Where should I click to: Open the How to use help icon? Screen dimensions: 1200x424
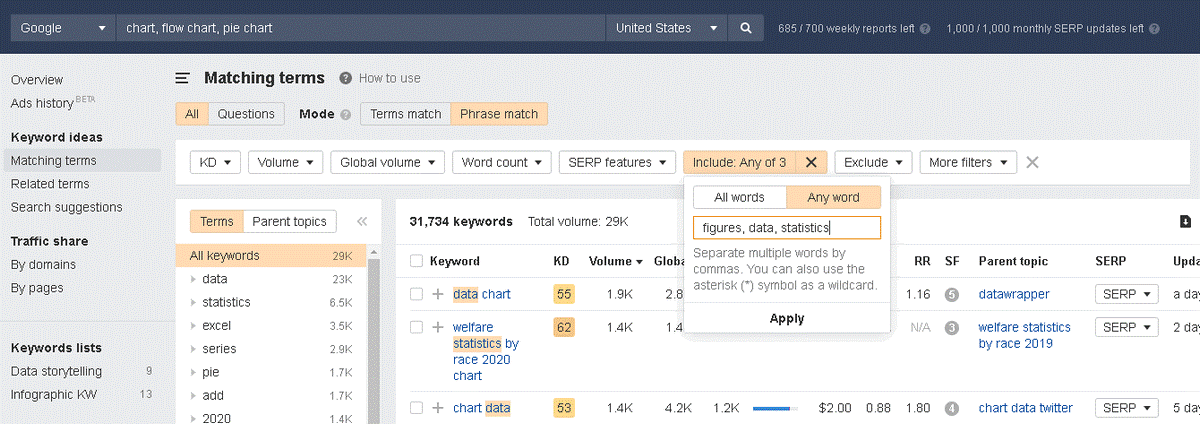pyautogui.click(x=345, y=78)
